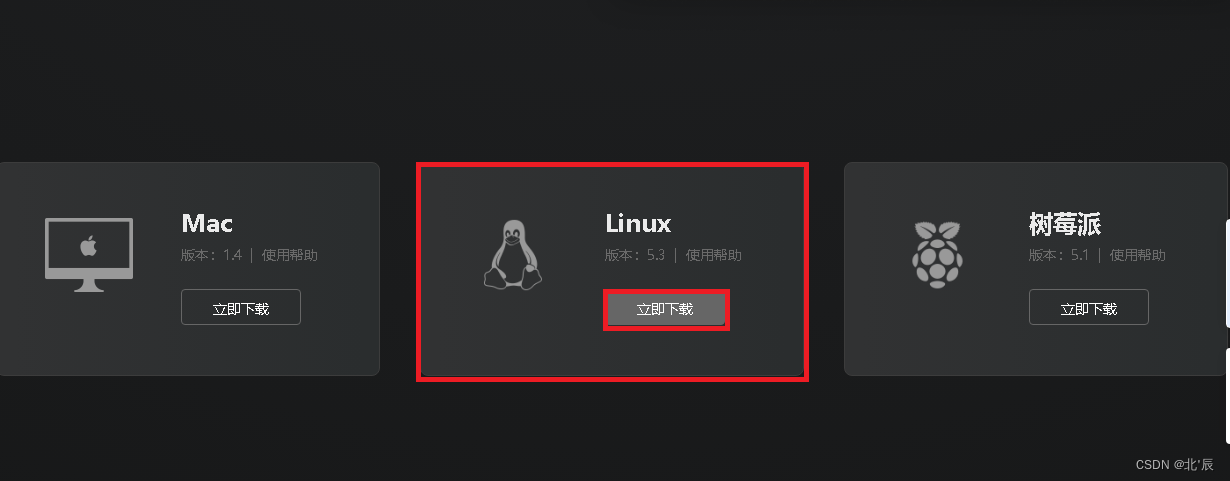Image resolution: width=1230 pixels, height=481 pixels.
Task: Open 使用帮助 link for Mac
Action: click(290, 255)
